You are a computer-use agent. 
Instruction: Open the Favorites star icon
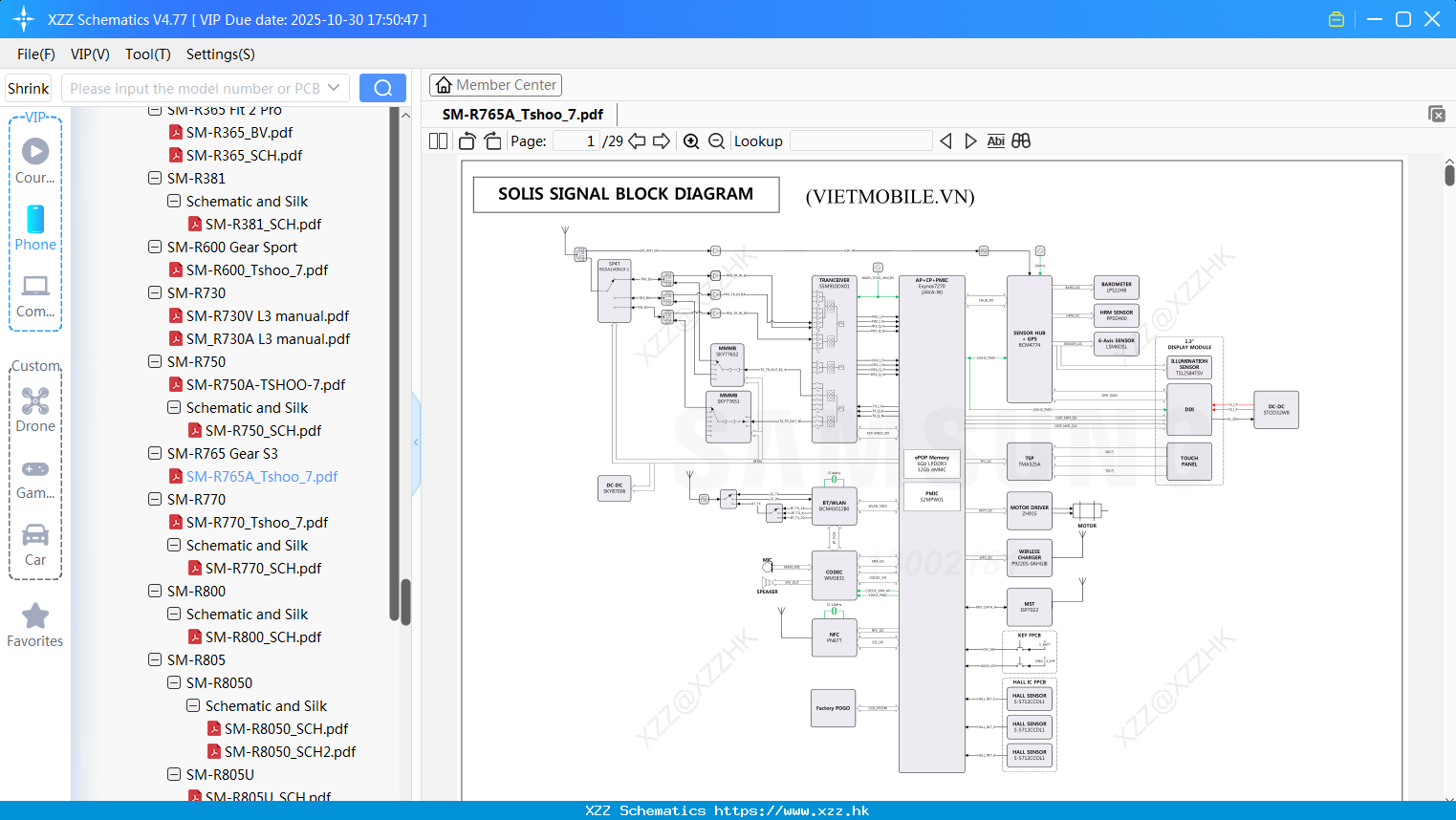tap(35, 615)
